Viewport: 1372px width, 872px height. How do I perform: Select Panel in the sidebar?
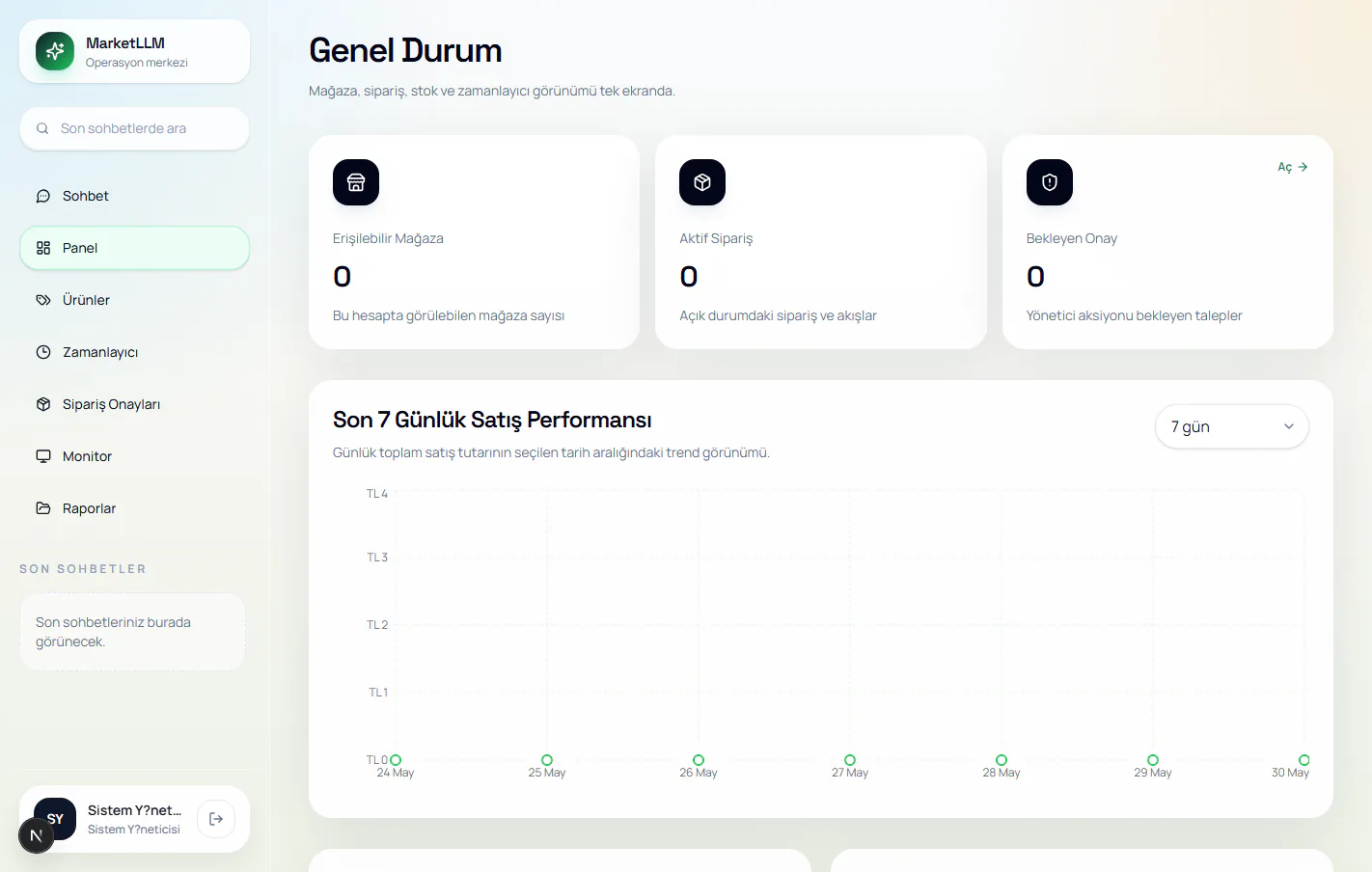[x=134, y=248]
